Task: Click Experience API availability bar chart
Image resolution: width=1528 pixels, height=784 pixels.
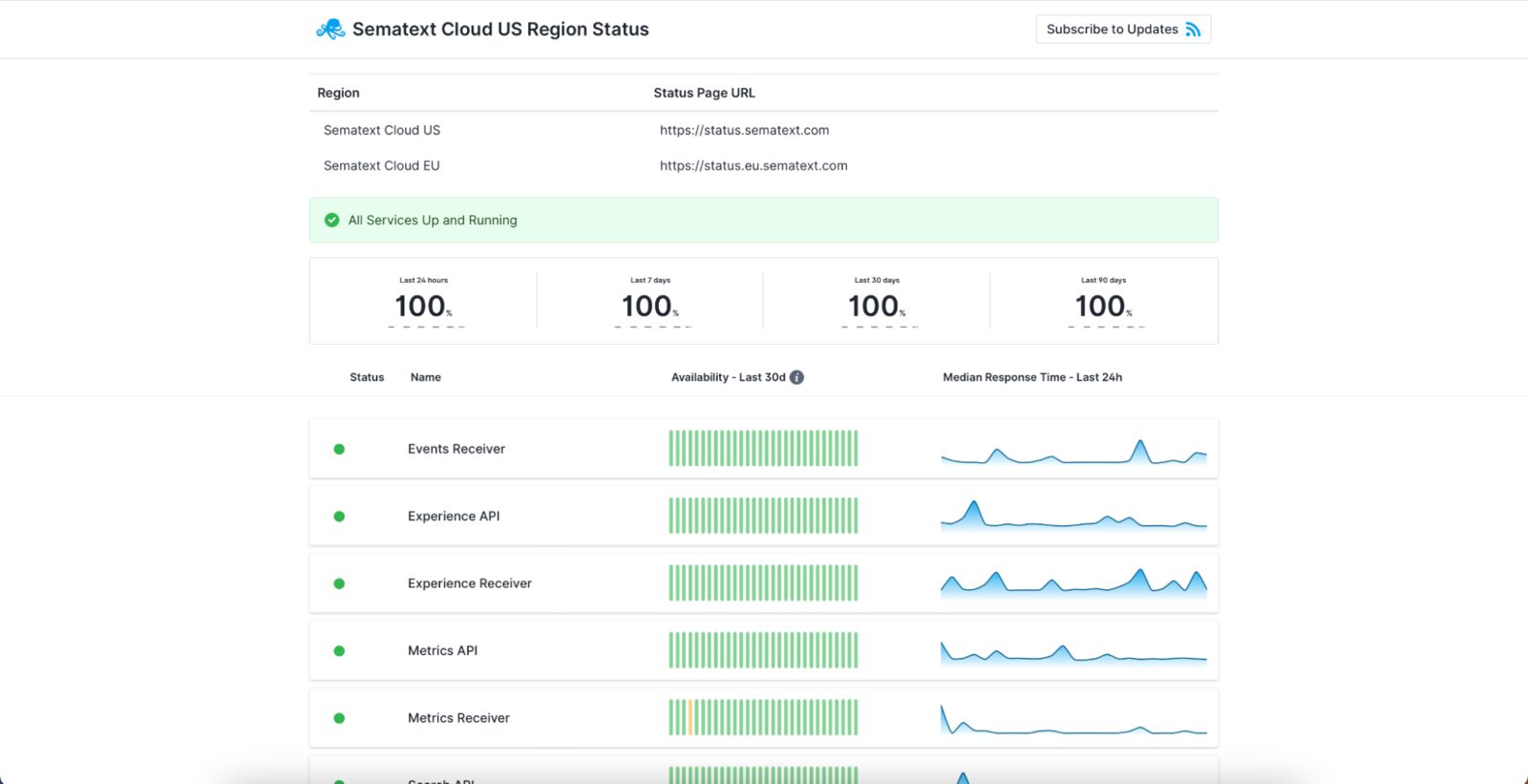Action: (763, 517)
